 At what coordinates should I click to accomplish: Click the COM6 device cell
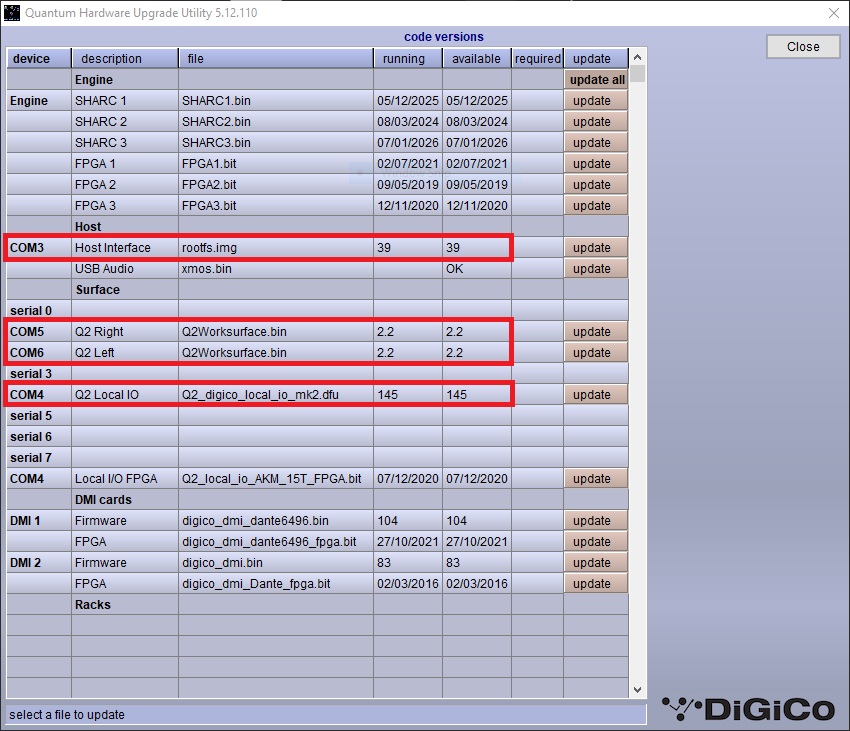coord(38,353)
